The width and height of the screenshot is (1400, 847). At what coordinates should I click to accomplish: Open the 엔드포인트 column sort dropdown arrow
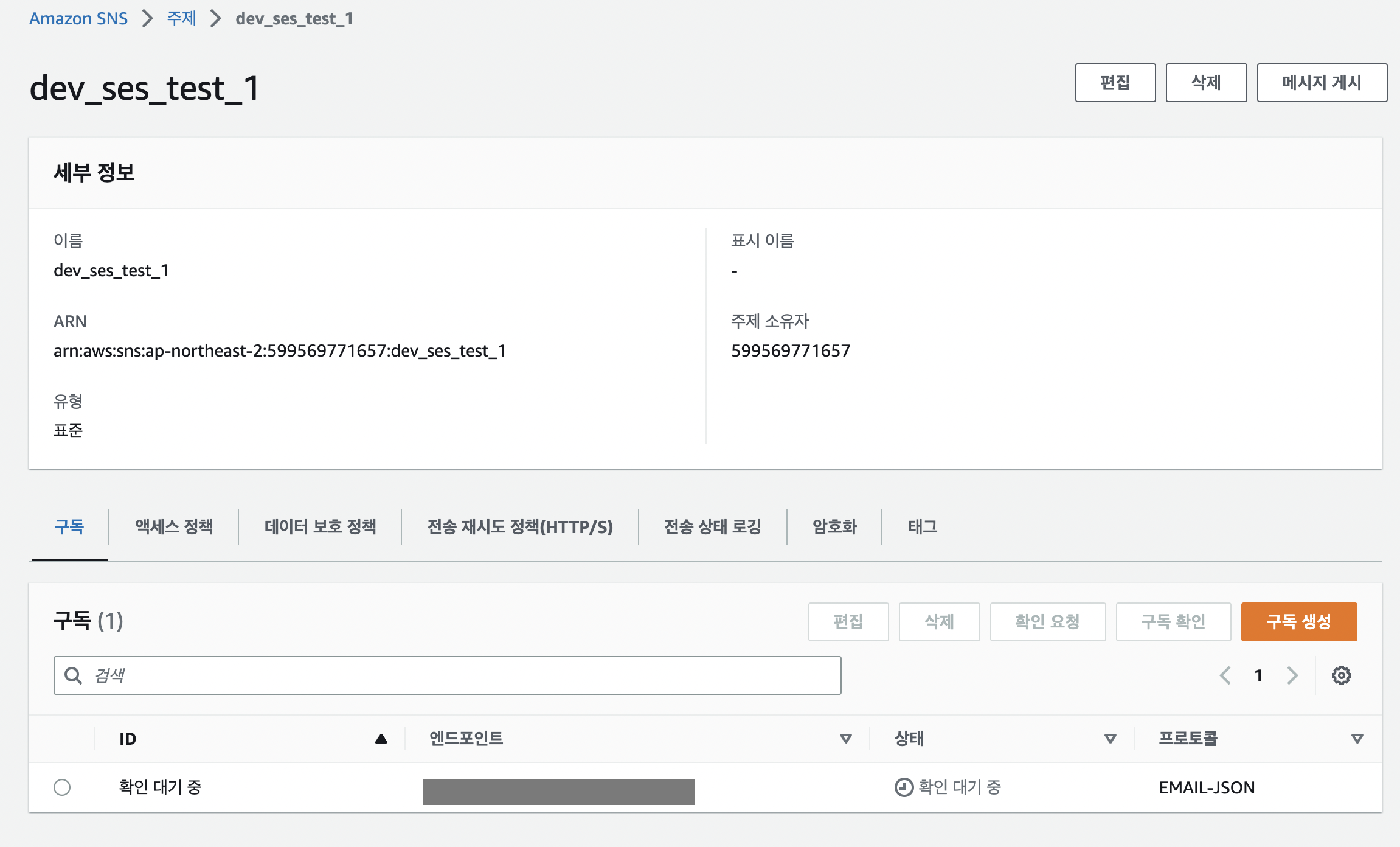tap(845, 739)
